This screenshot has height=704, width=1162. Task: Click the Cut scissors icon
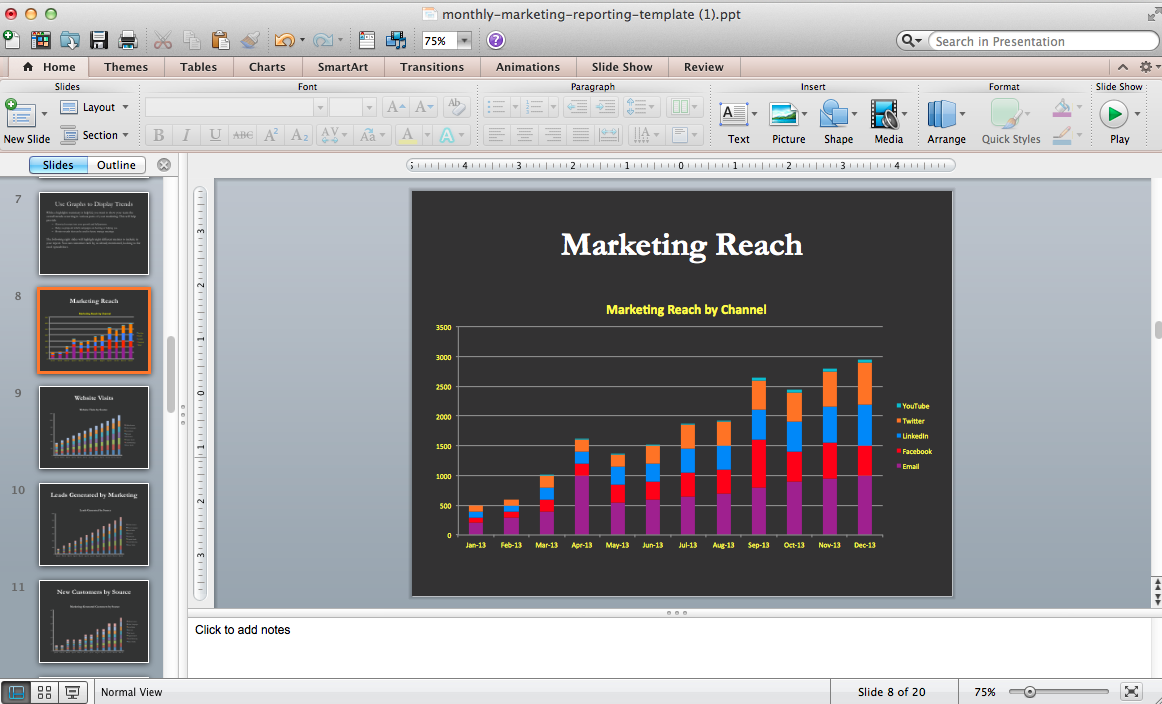(x=163, y=40)
